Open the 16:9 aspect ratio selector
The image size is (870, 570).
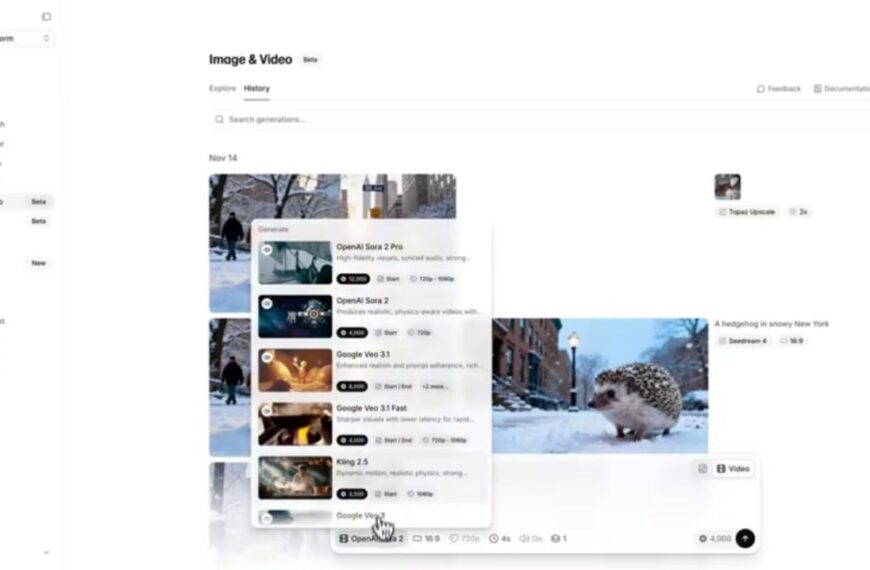coord(426,539)
